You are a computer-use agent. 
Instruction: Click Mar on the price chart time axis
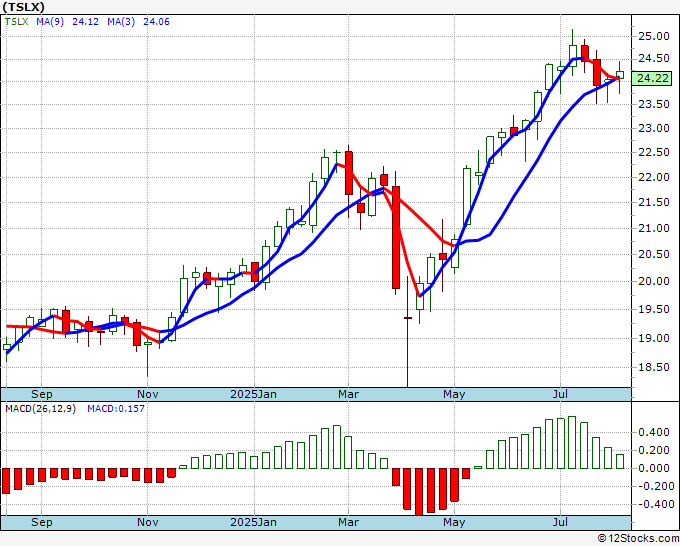348,394
